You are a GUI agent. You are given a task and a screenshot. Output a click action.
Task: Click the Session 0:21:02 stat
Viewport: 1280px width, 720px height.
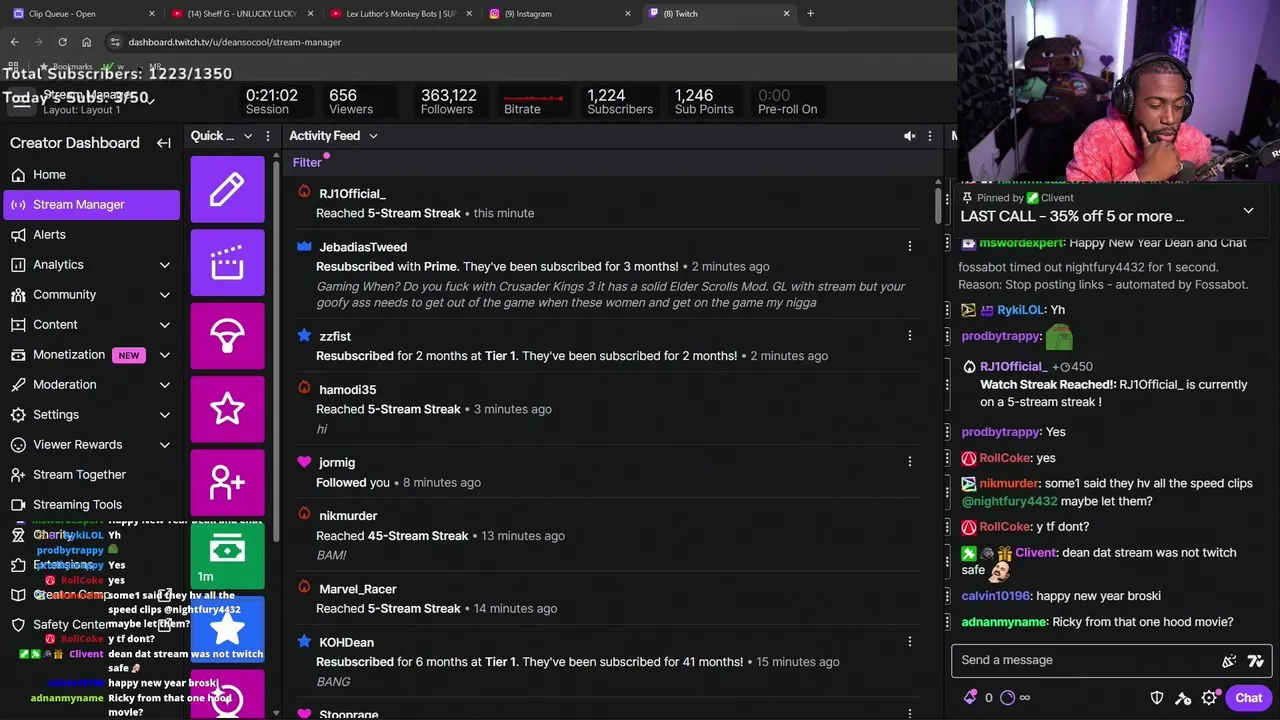pyautogui.click(x=272, y=102)
